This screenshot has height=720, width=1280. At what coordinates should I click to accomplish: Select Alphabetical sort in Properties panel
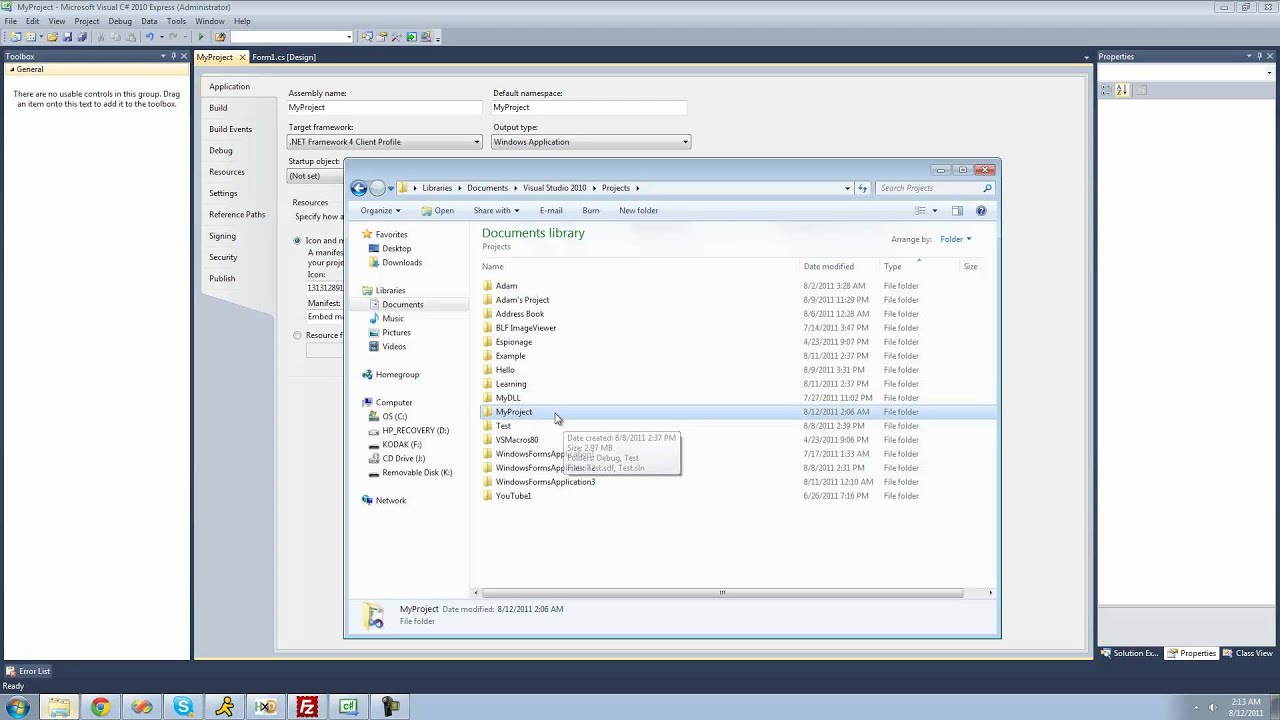click(x=1122, y=90)
